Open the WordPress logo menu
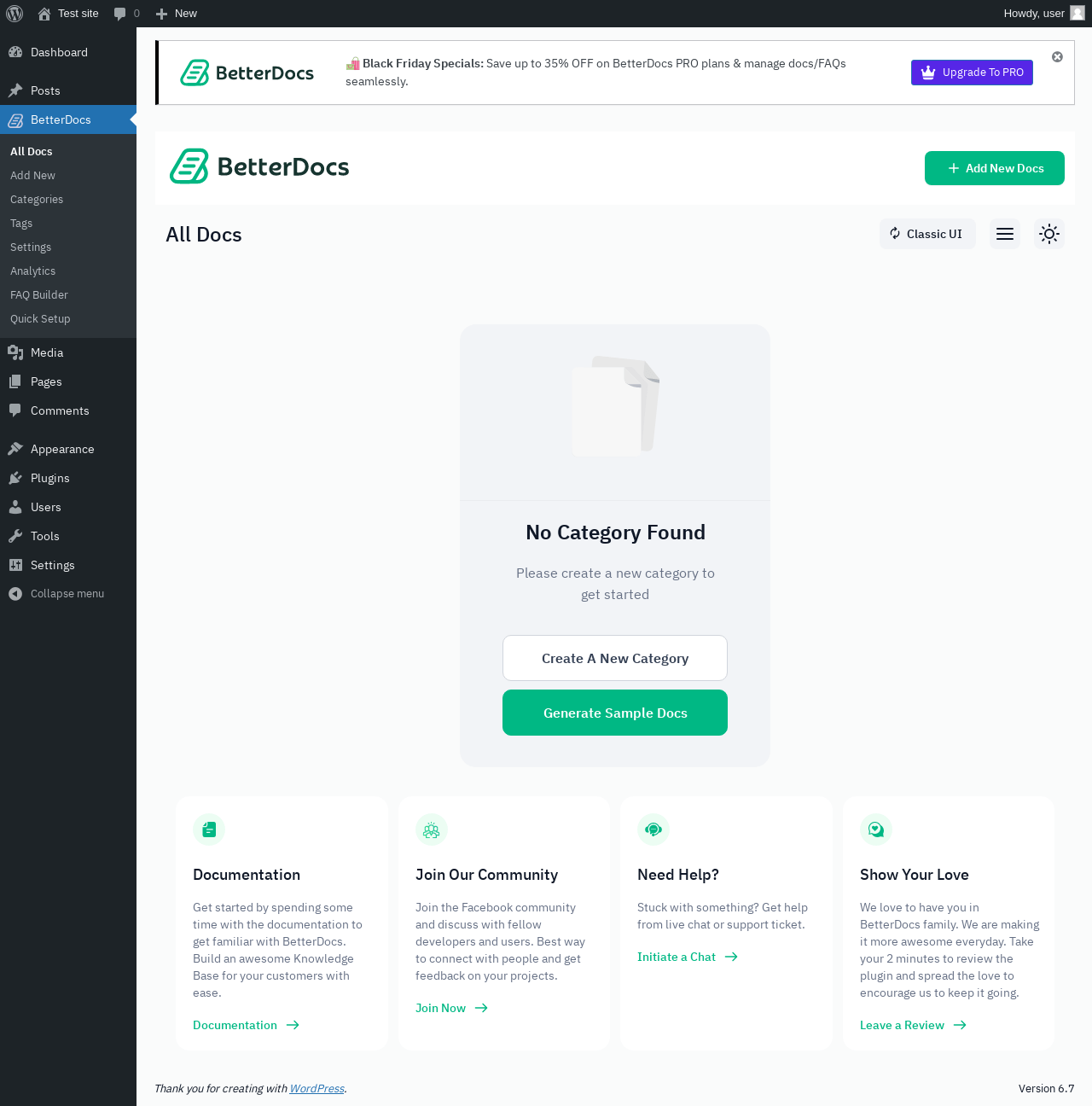 tap(15, 14)
